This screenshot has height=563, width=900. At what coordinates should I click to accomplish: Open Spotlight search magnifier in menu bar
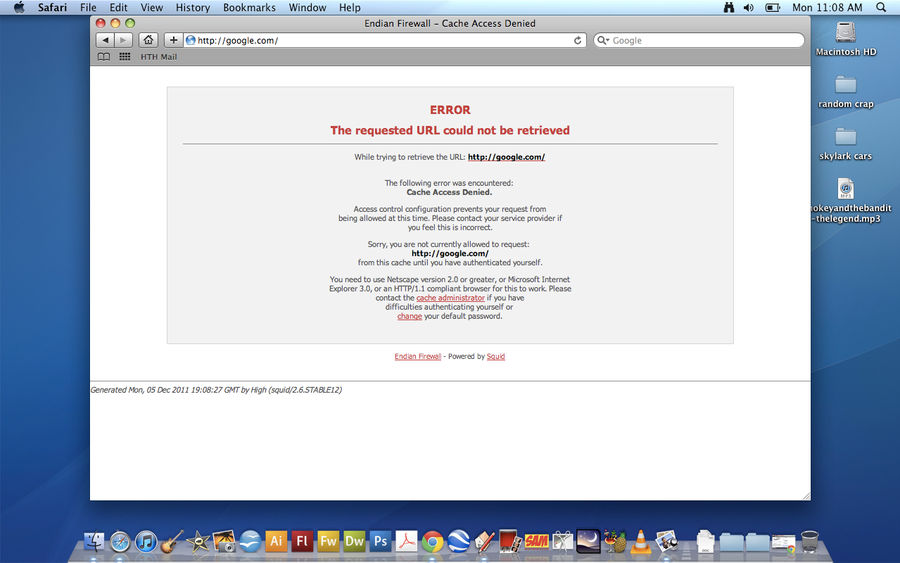point(881,7)
